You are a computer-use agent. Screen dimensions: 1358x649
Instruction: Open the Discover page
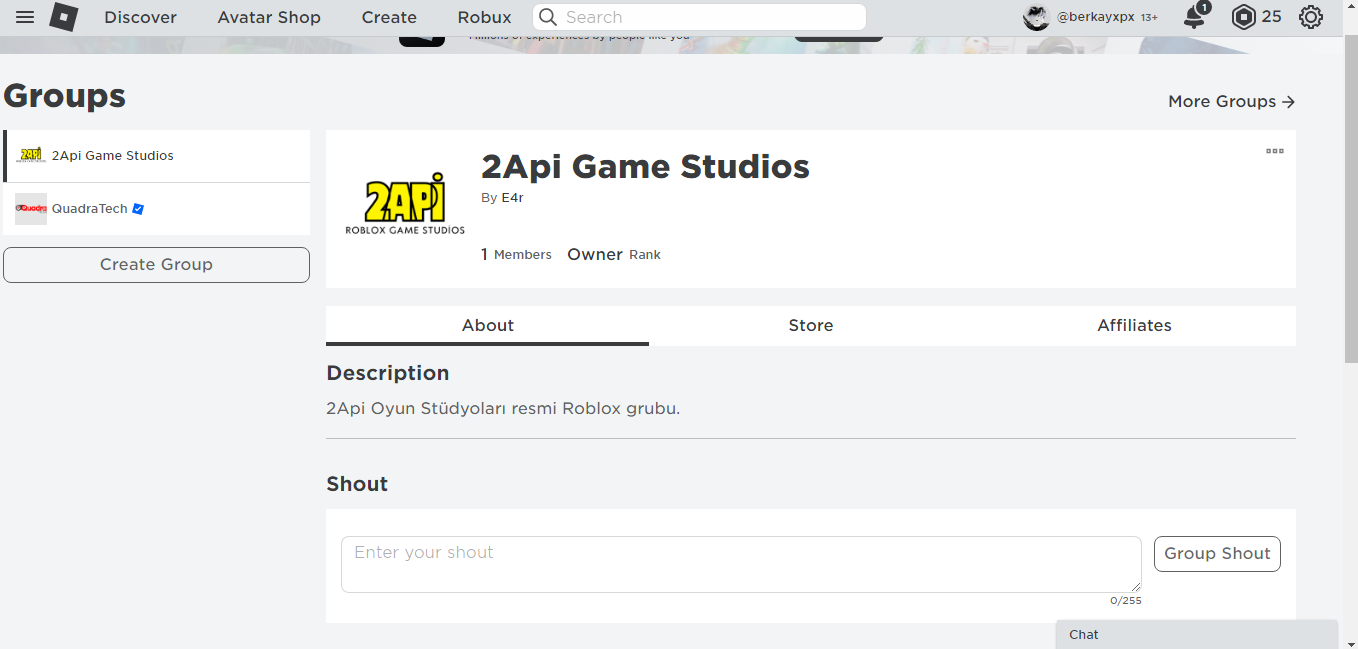click(140, 17)
